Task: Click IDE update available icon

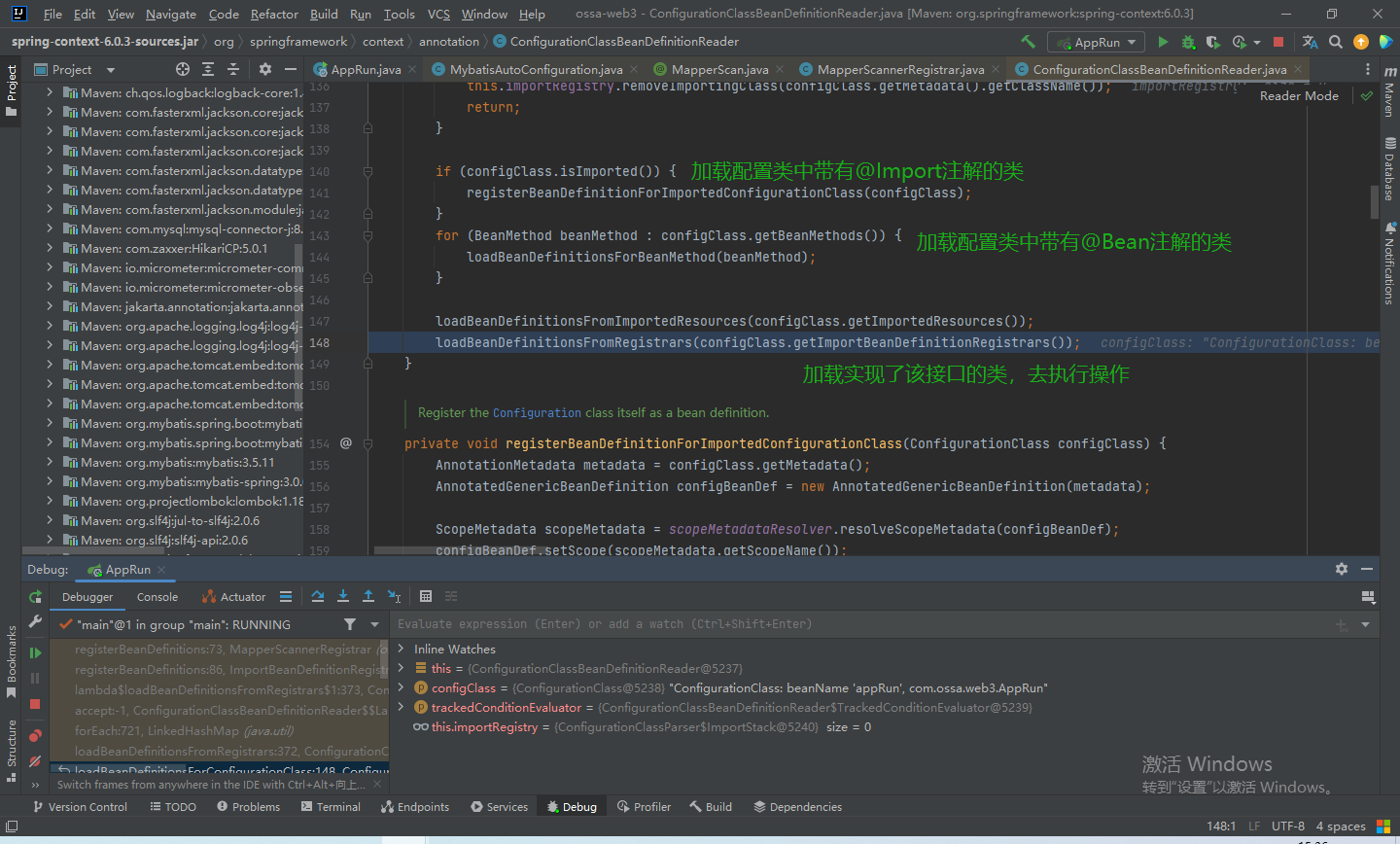Action: point(1361,42)
